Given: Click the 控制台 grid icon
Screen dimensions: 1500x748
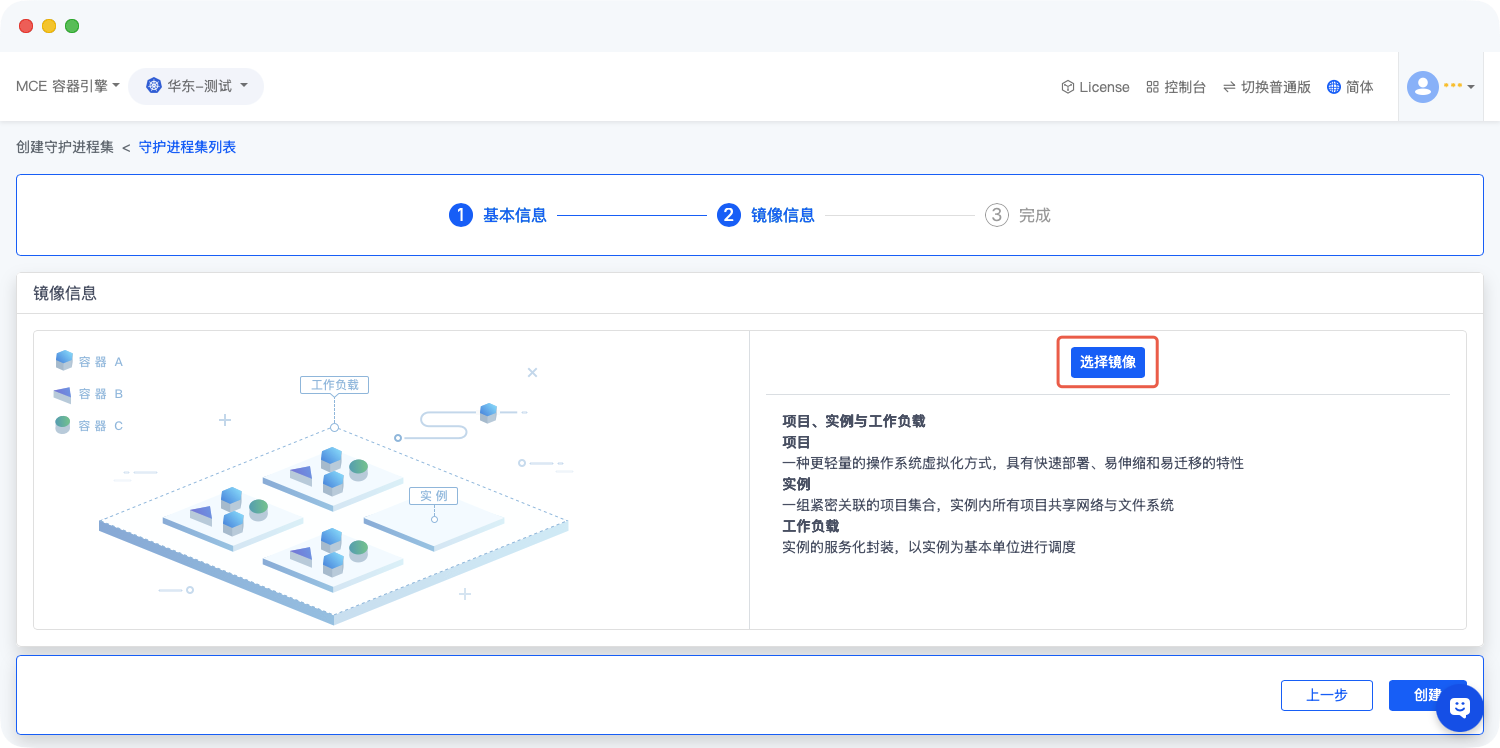Looking at the screenshot, I should tap(1152, 87).
